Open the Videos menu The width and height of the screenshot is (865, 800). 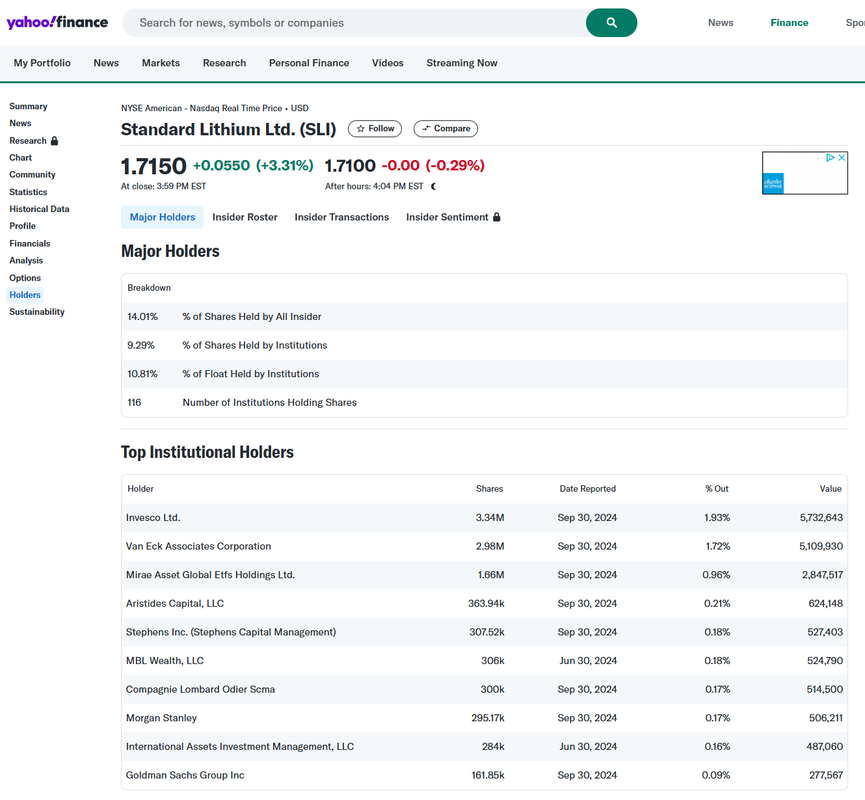pos(387,63)
